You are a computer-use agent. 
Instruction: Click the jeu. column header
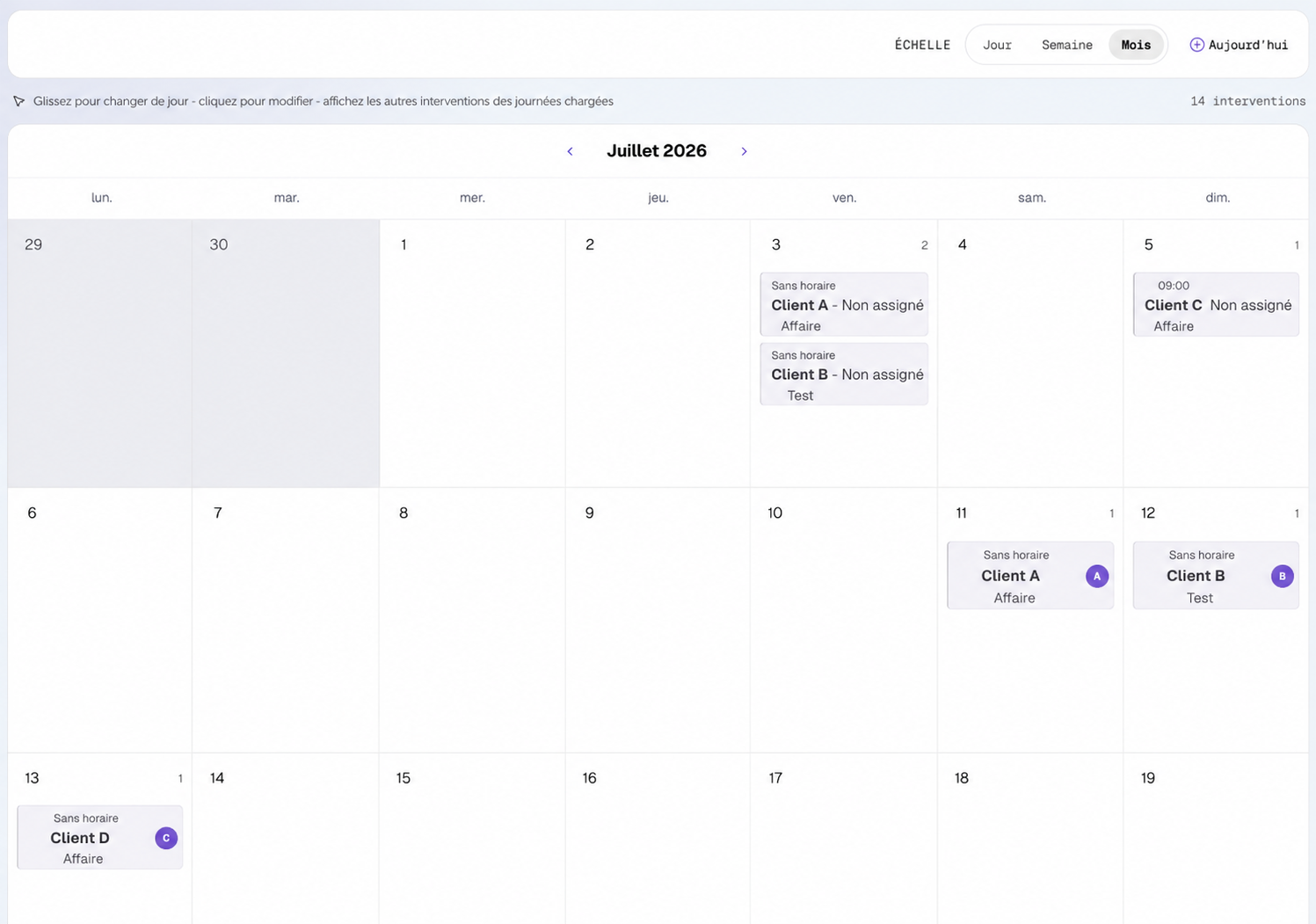pyautogui.click(x=658, y=198)
